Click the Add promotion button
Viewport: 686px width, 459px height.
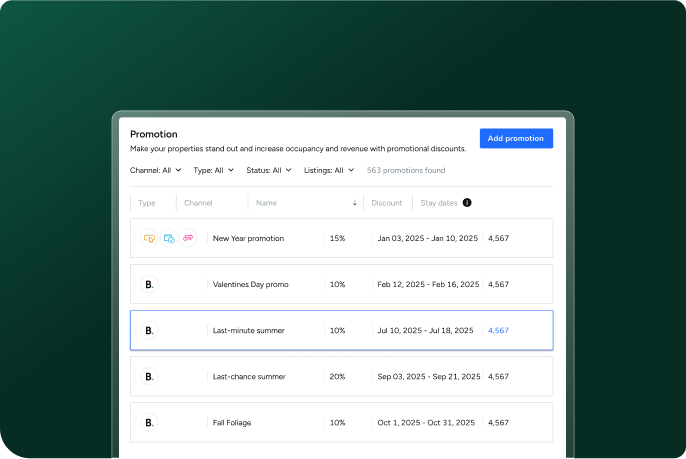coord(516,138)
